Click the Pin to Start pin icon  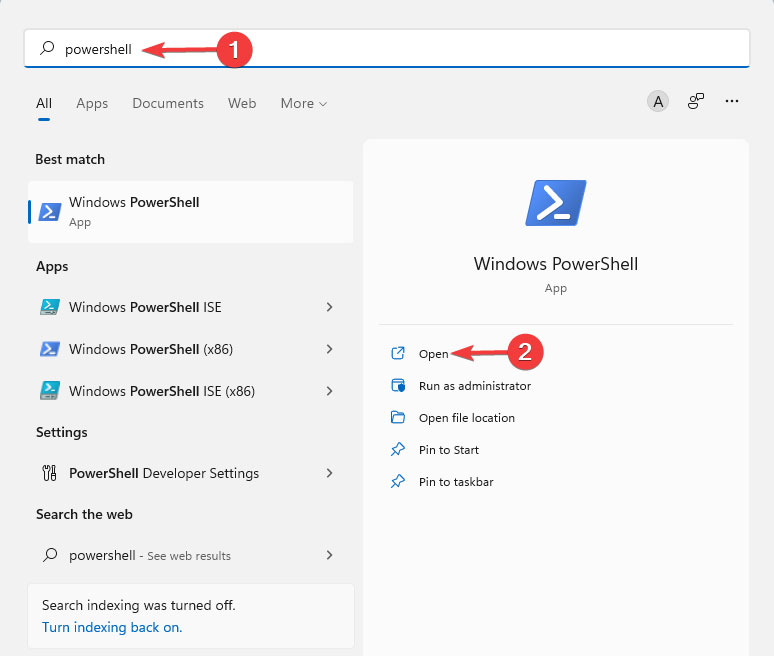point(398,449)
